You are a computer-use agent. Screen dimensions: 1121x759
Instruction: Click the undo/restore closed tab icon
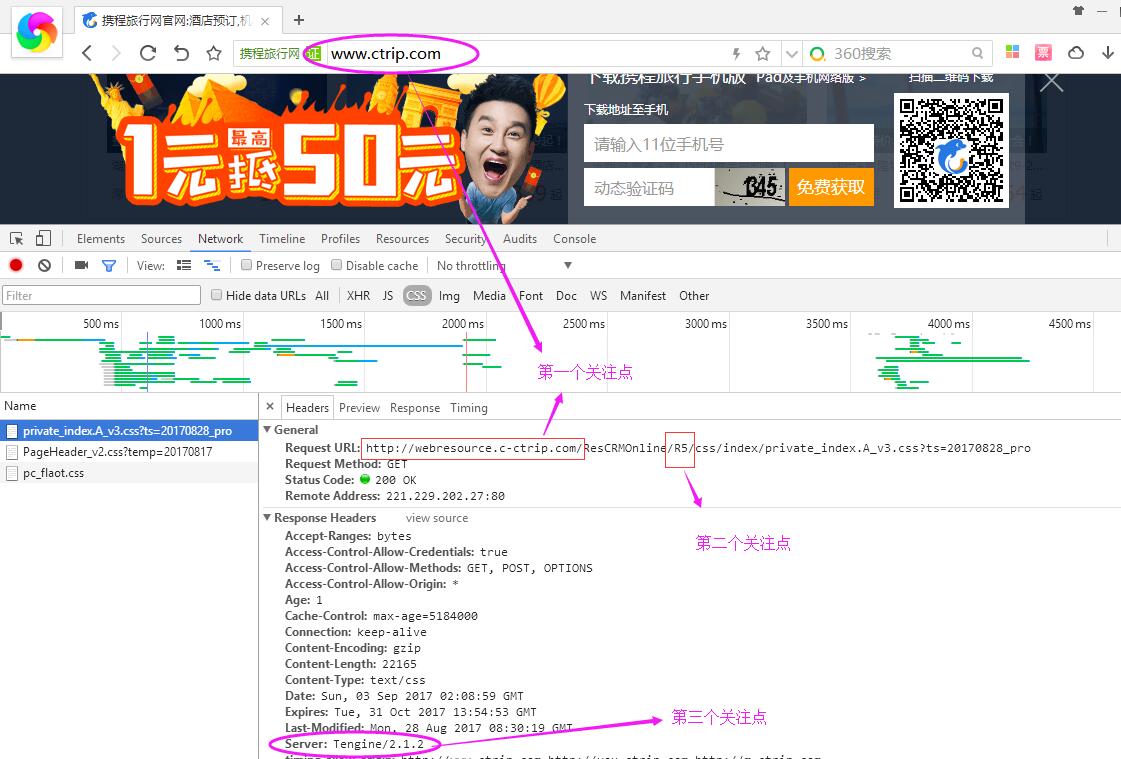point(182,53)
